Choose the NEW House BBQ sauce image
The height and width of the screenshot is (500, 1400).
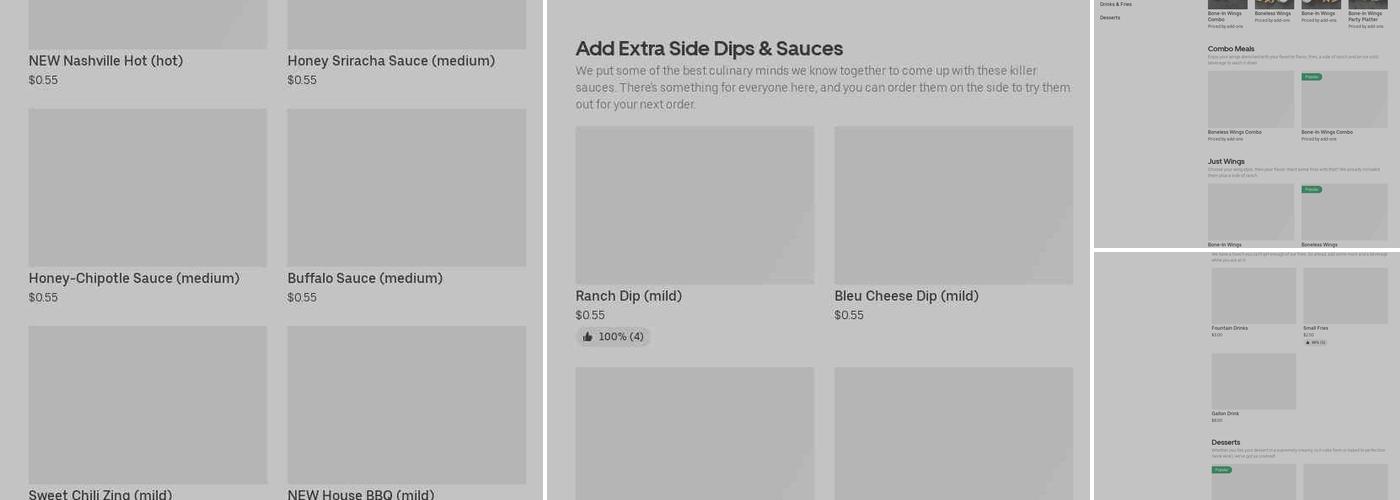coord(406,405)
